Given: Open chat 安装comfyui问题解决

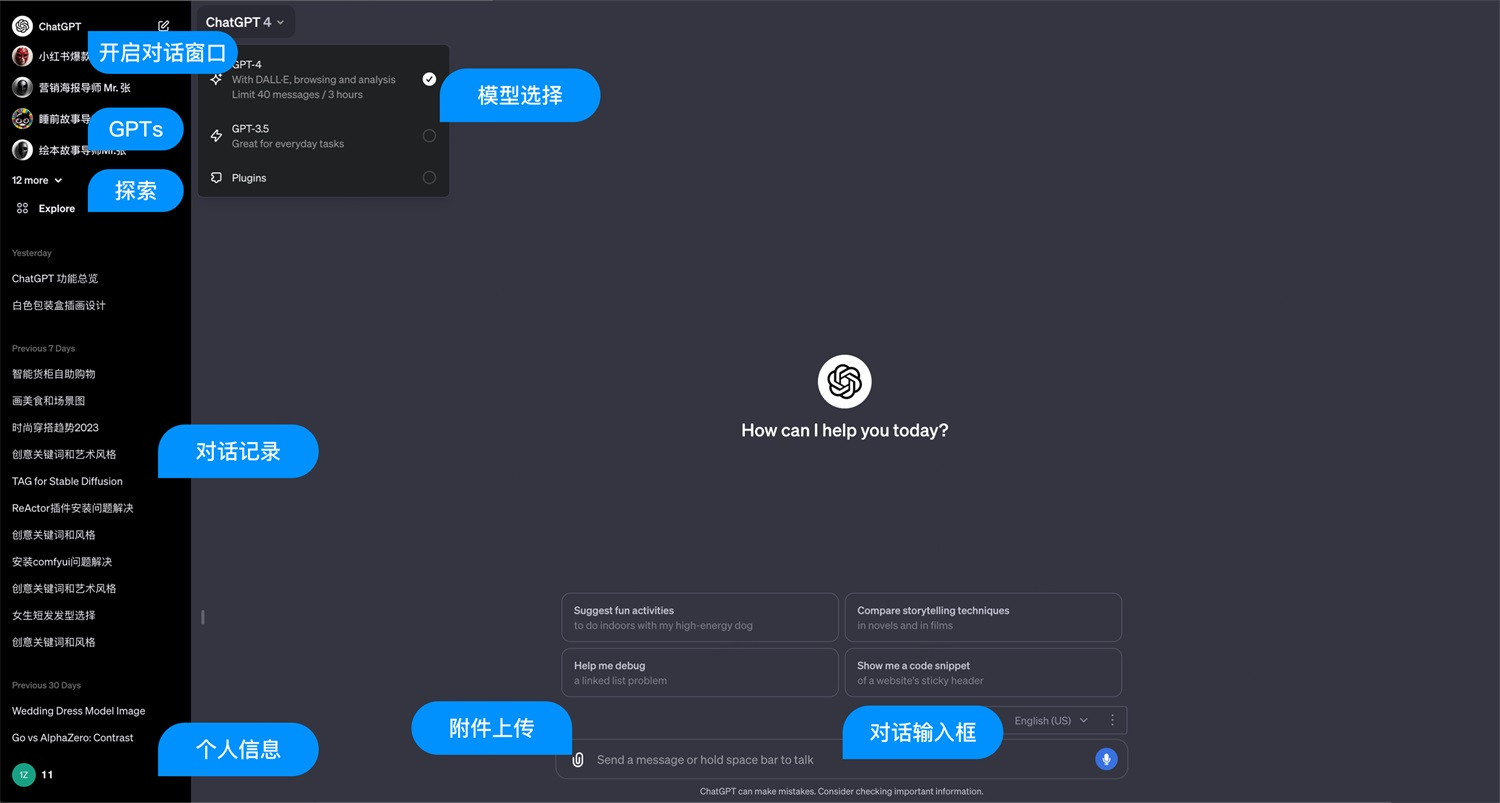Looking at the screenshot, I should pyautogui.click(x=62, y=562).
